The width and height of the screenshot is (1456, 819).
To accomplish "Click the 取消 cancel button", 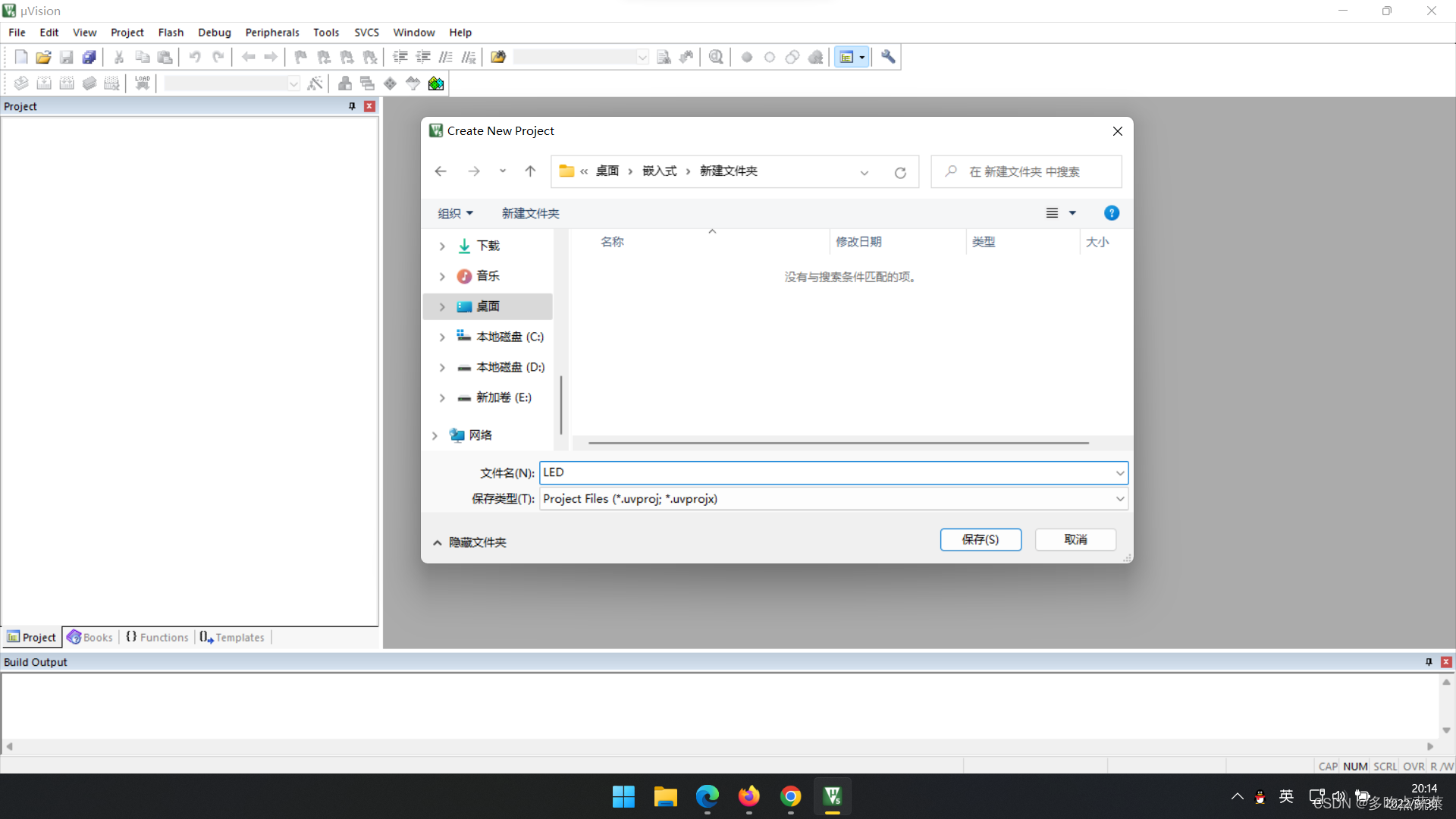I will tap(1075, 539).
